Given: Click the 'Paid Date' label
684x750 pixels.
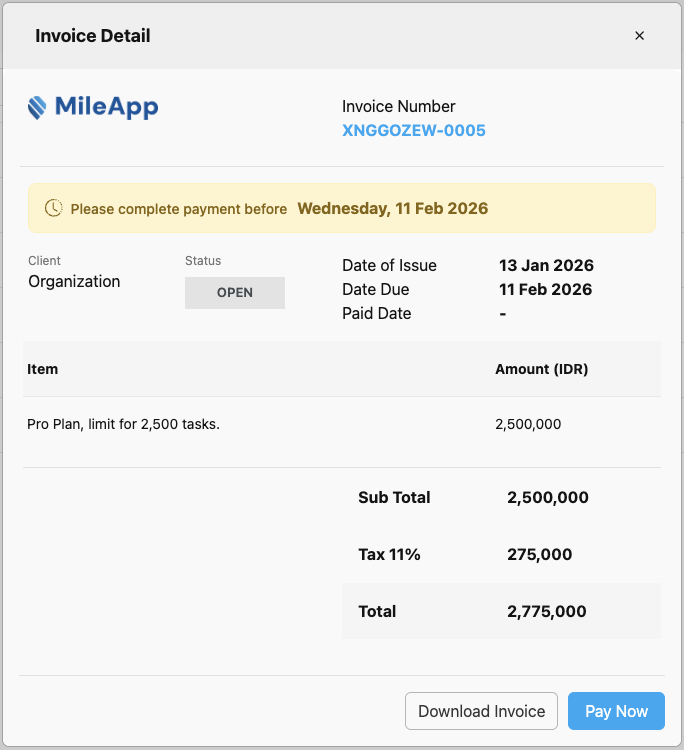Looking at the screenshot, I should 376,313.
